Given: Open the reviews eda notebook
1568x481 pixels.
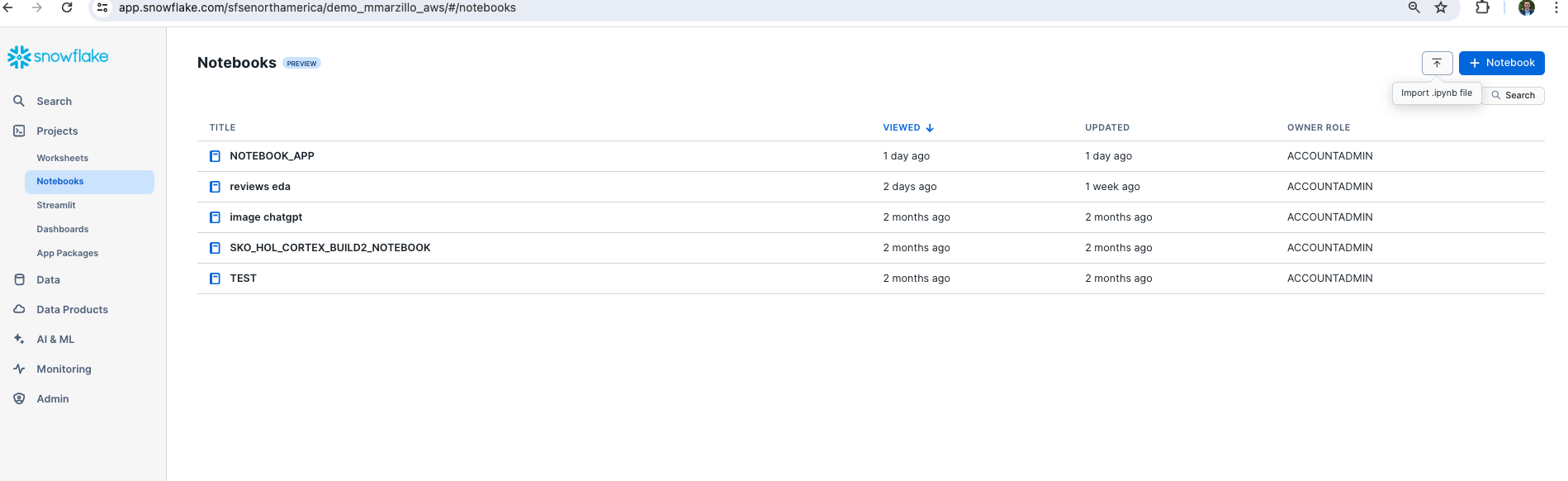Looking at the screenshot, I should coord(260,187).
